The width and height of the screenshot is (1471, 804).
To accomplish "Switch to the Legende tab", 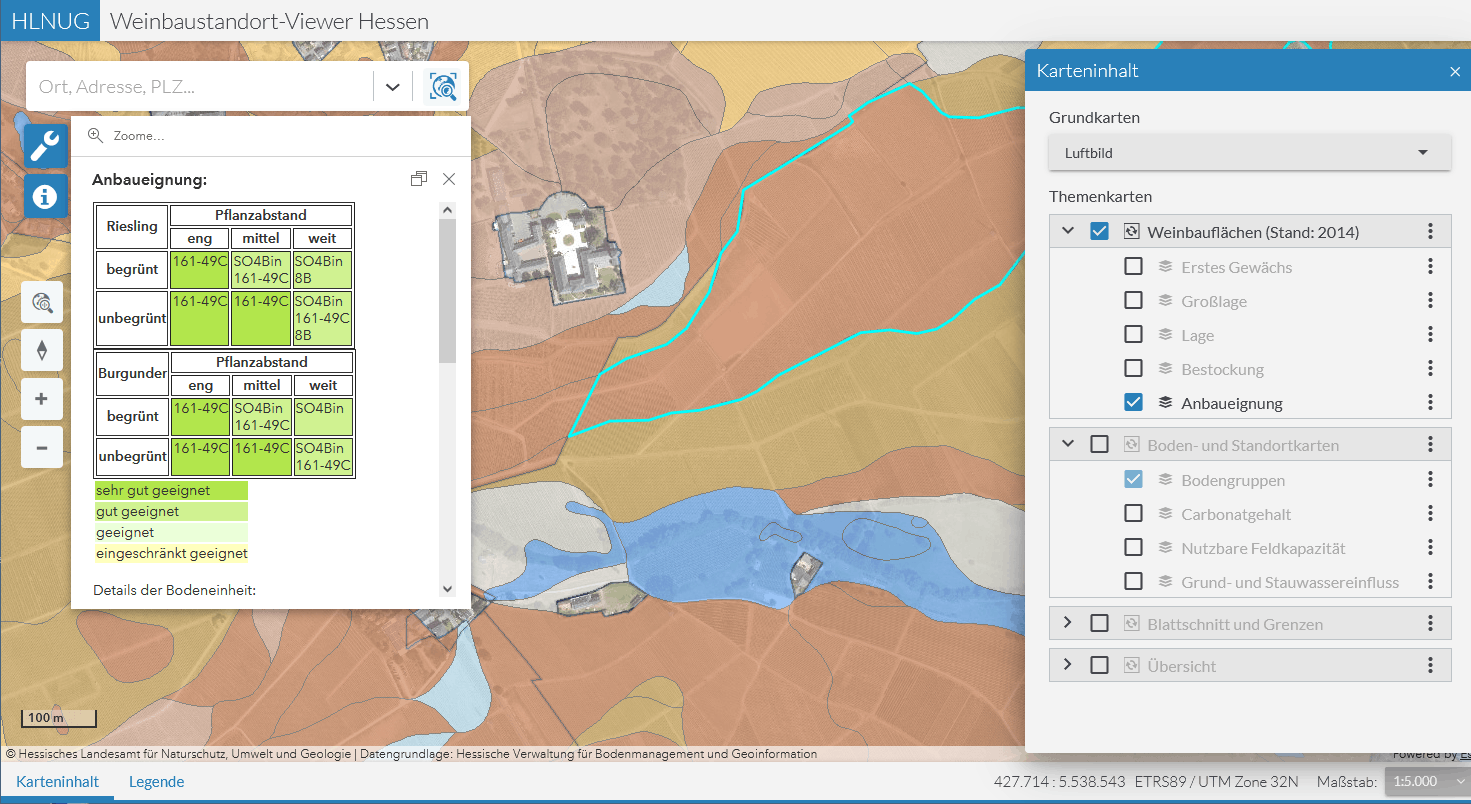I will pos(156,782).
